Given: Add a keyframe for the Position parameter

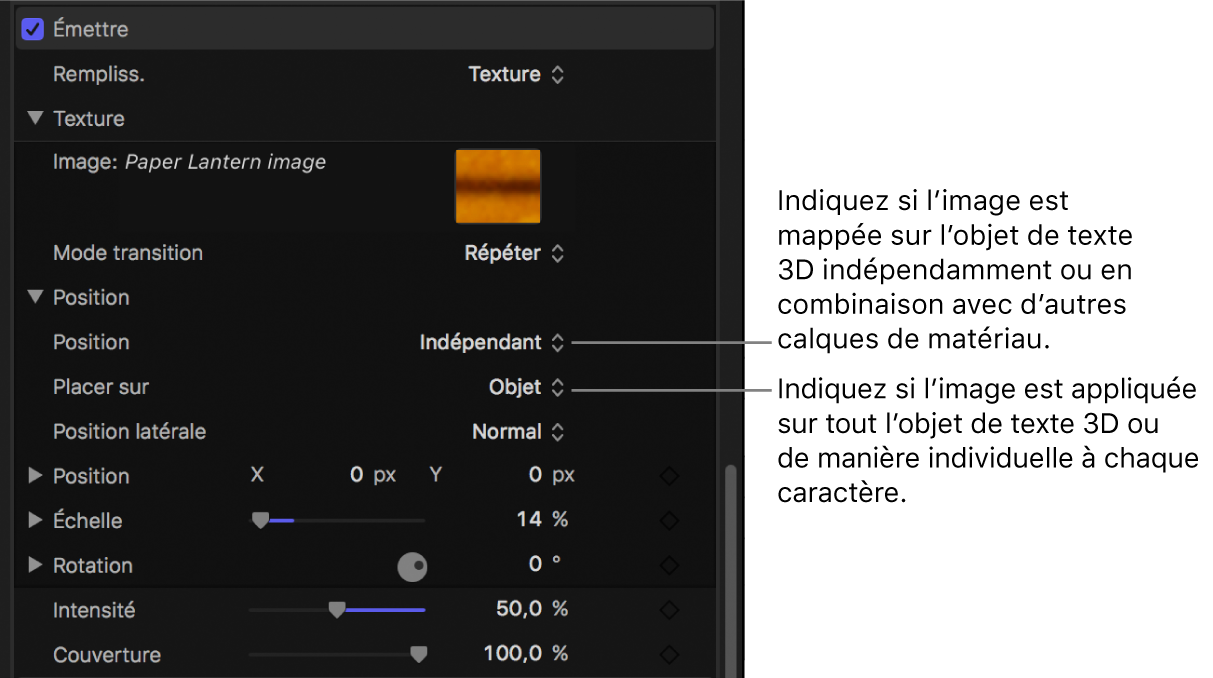Looking at the screenshot, I should [668, 476].
